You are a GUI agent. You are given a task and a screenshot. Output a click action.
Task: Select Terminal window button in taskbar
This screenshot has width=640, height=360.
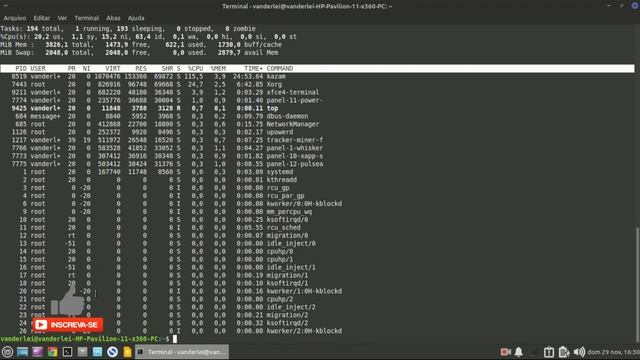pos(182,352)
